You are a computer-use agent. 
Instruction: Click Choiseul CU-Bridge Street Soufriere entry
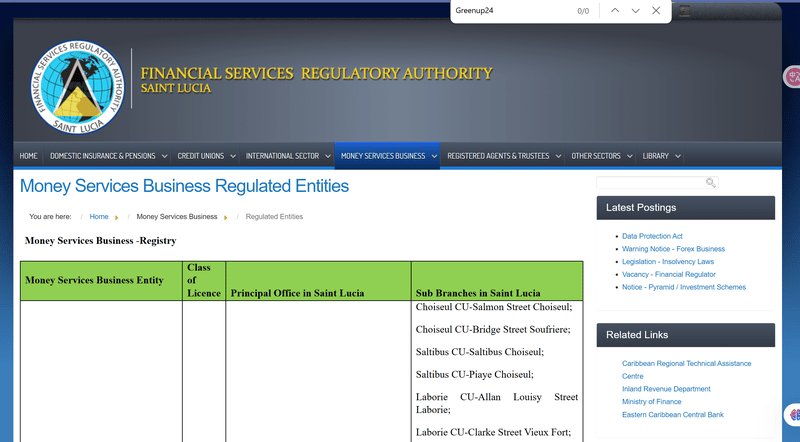click(x=493, y=329)
